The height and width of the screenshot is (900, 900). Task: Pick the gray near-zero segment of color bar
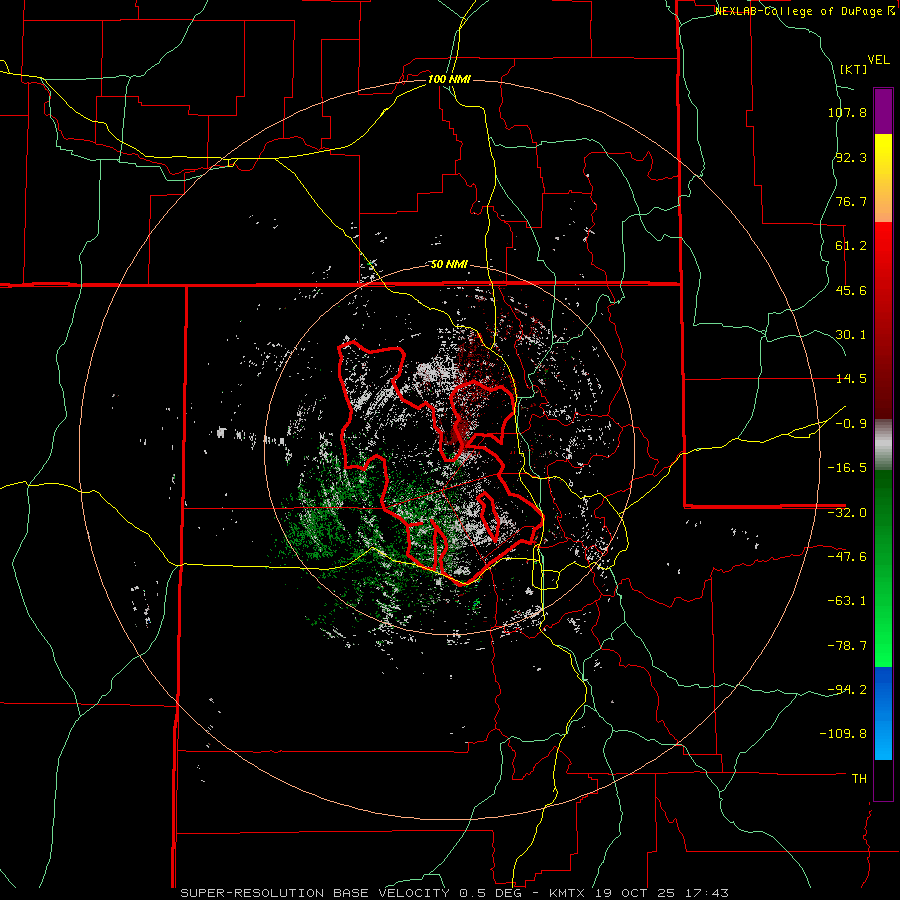pyautogui.click(x=883, y=445)
